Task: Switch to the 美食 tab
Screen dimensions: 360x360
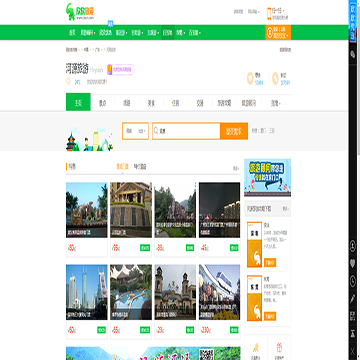Action: [x=151, y=104]
